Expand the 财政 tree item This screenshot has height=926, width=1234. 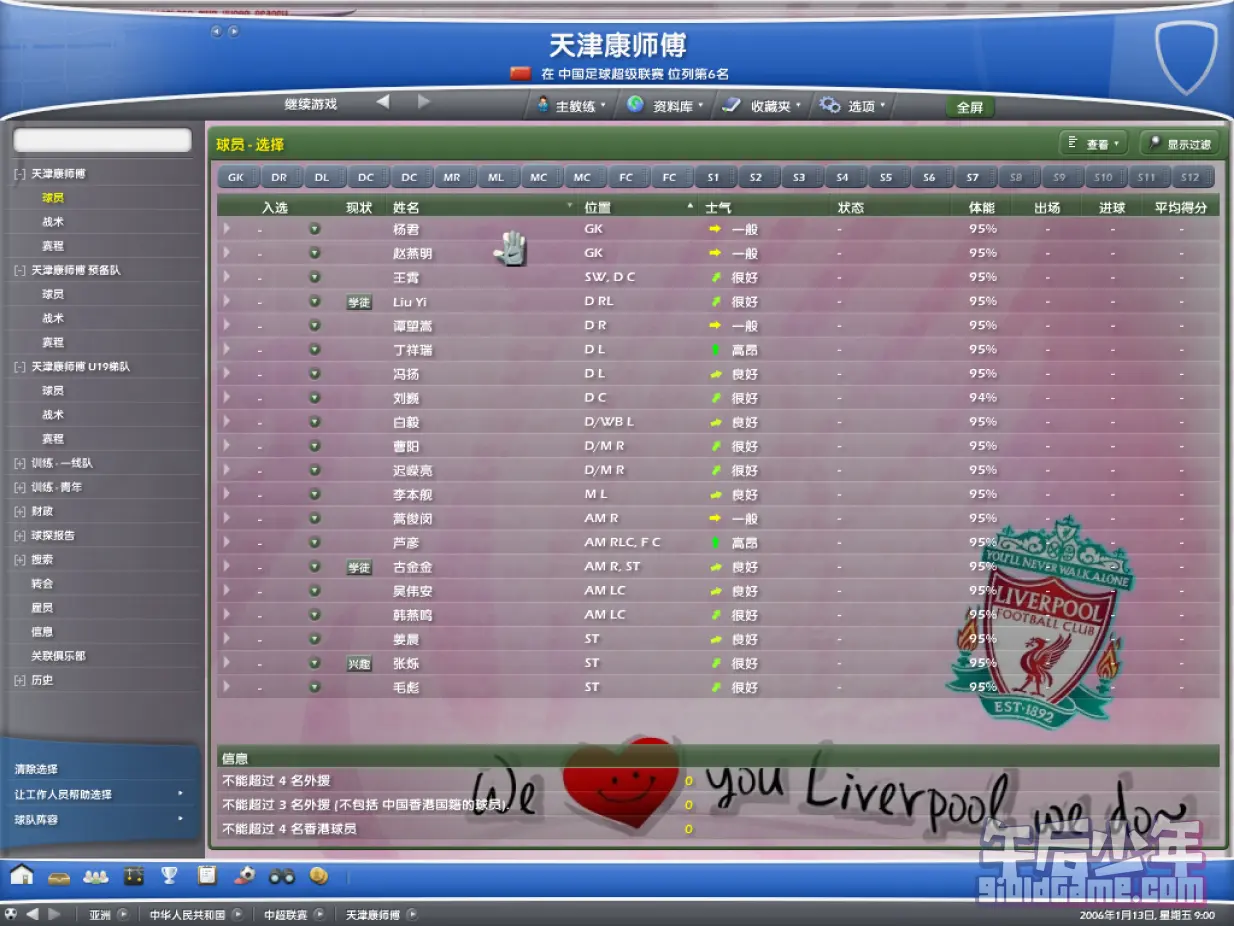[x=20, y=511]
